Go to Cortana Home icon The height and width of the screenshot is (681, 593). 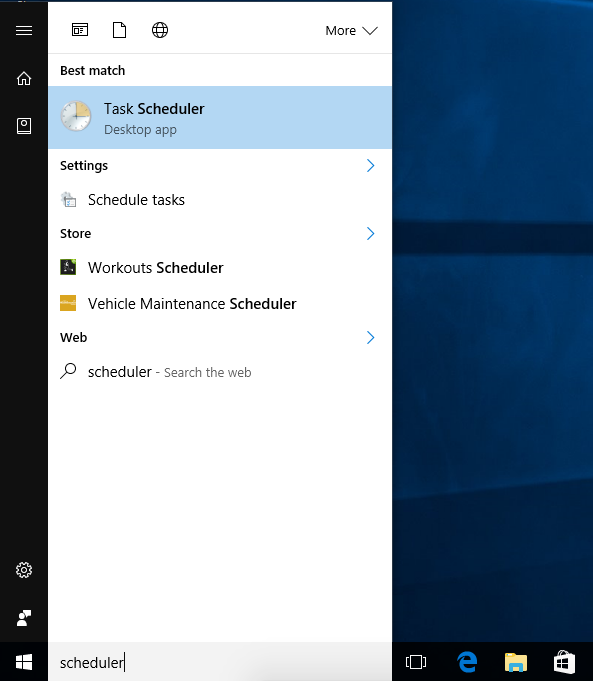tap(24, 79)
